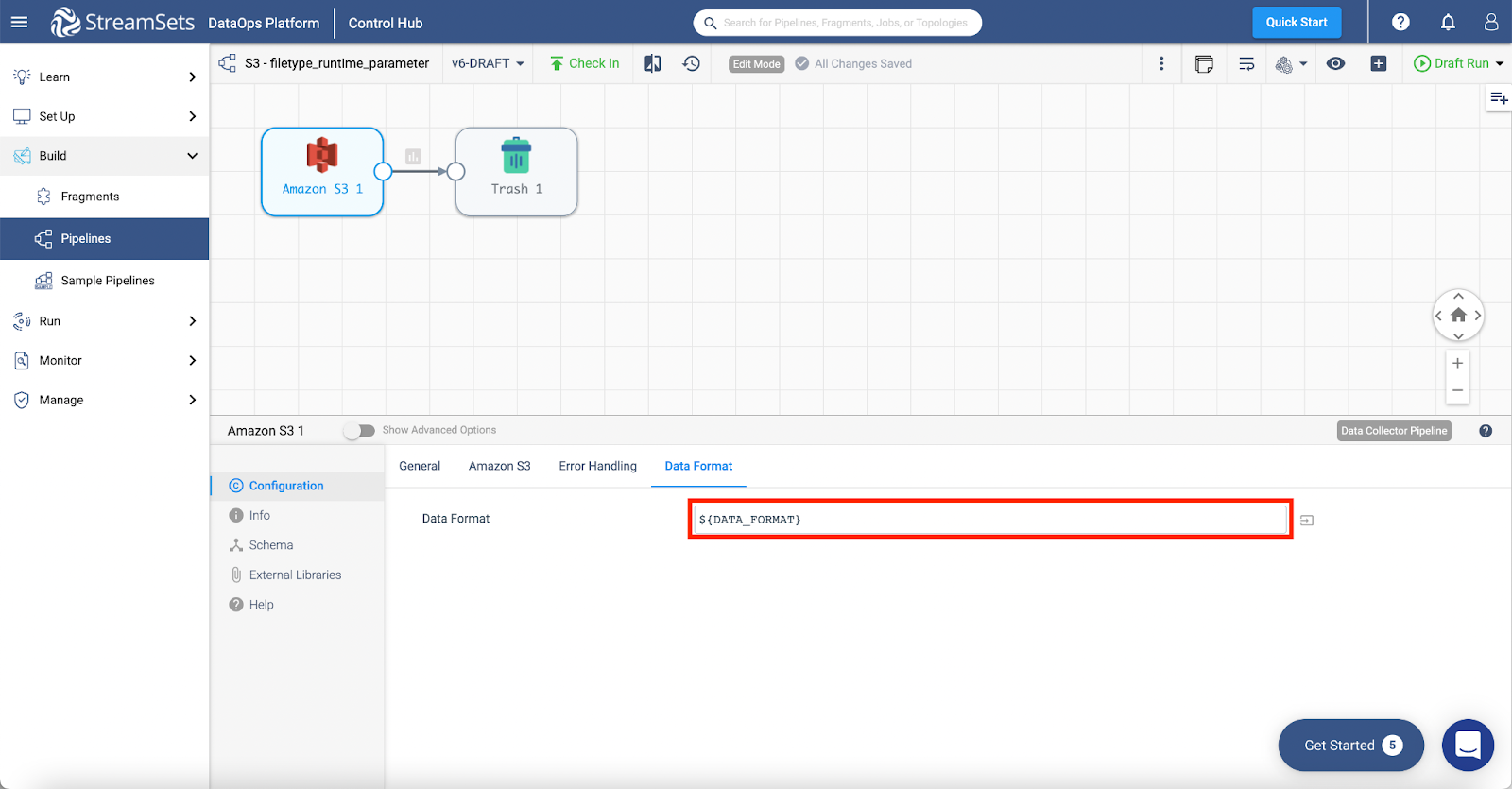Switch to the Error Handling tab
Viewport: 1512px width, 789px height.
[598, 466]
